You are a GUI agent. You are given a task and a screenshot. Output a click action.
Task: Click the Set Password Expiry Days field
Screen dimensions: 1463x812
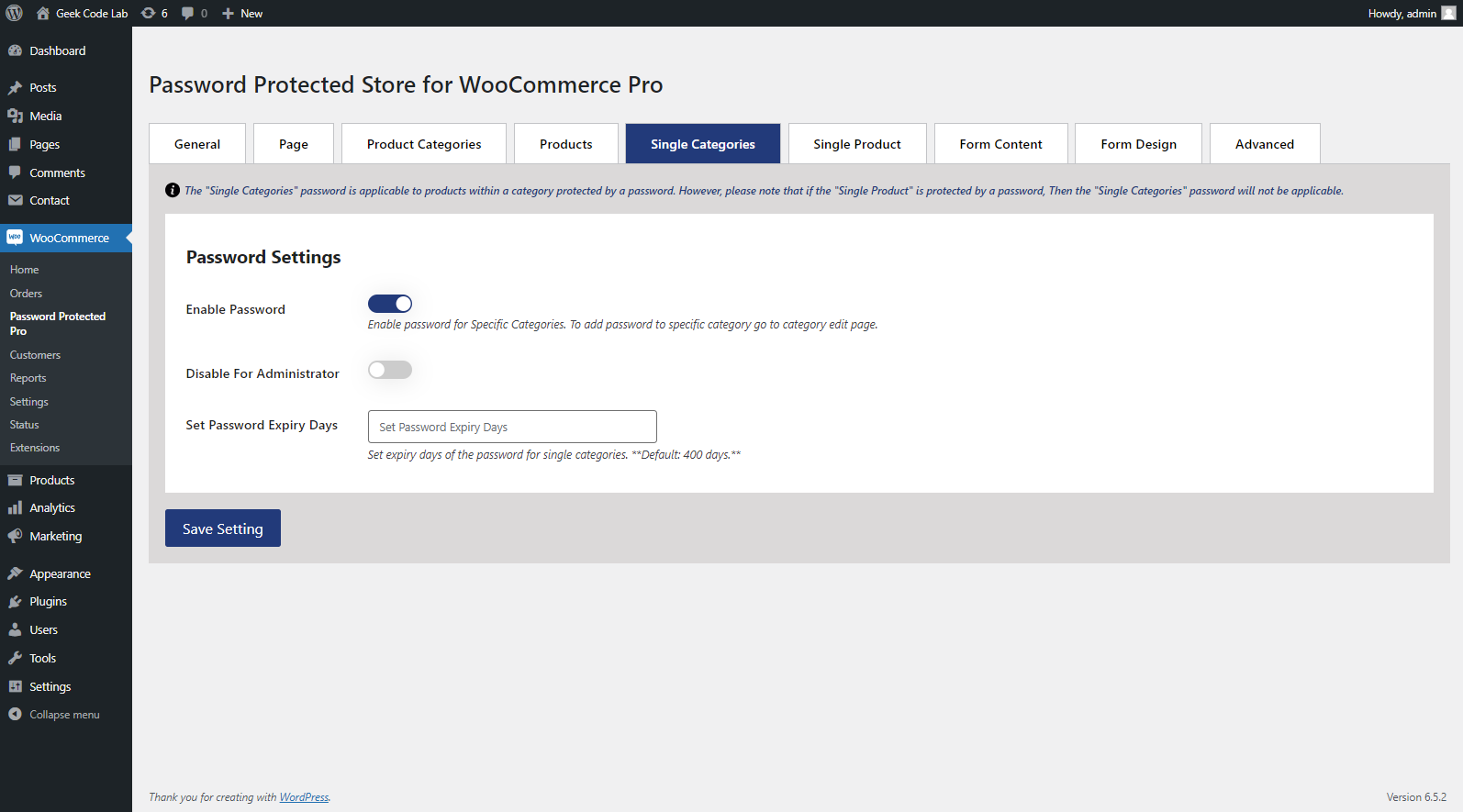coord(512,427)
